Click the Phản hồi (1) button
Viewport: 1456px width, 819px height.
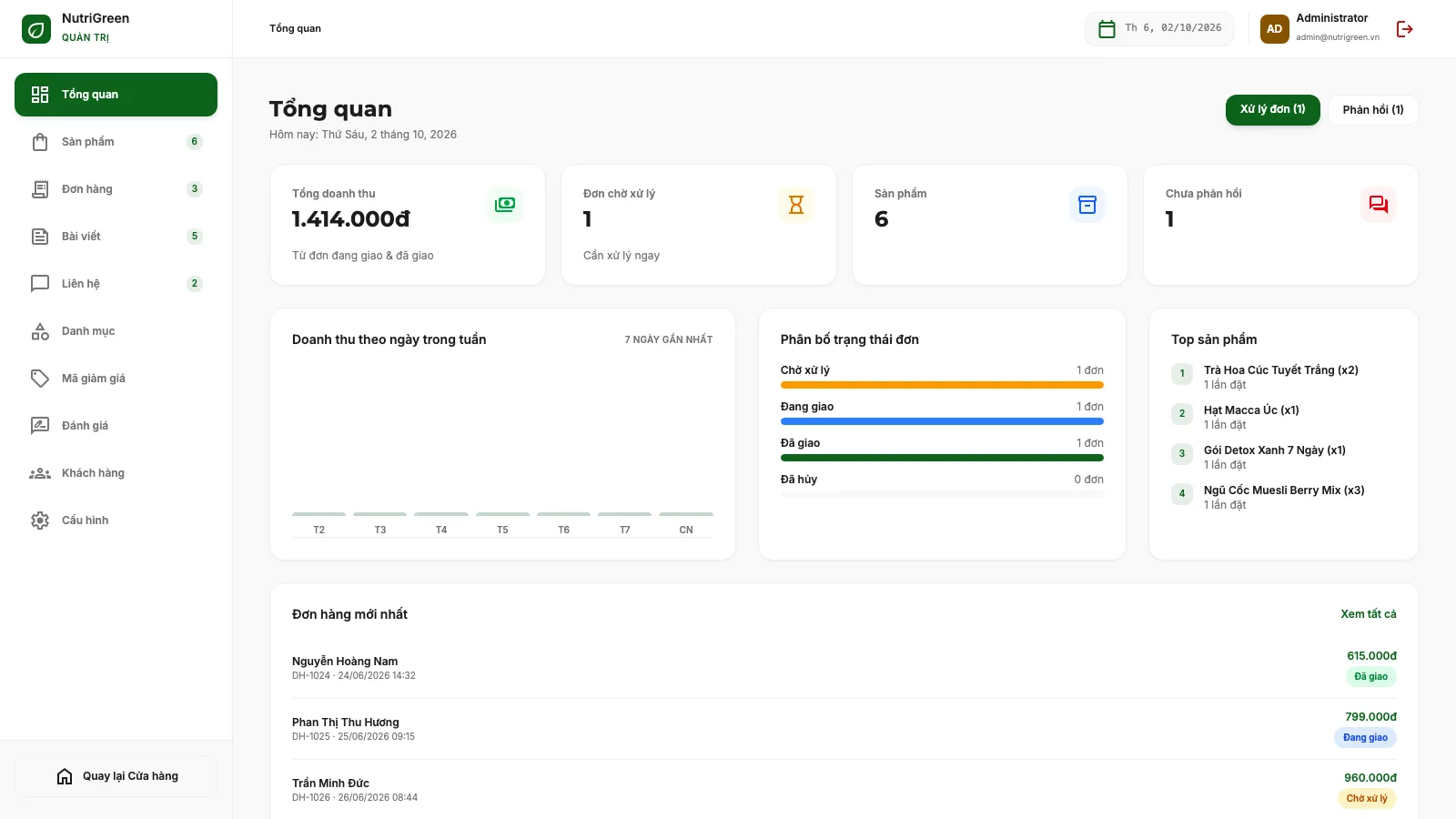(1373, 110)
